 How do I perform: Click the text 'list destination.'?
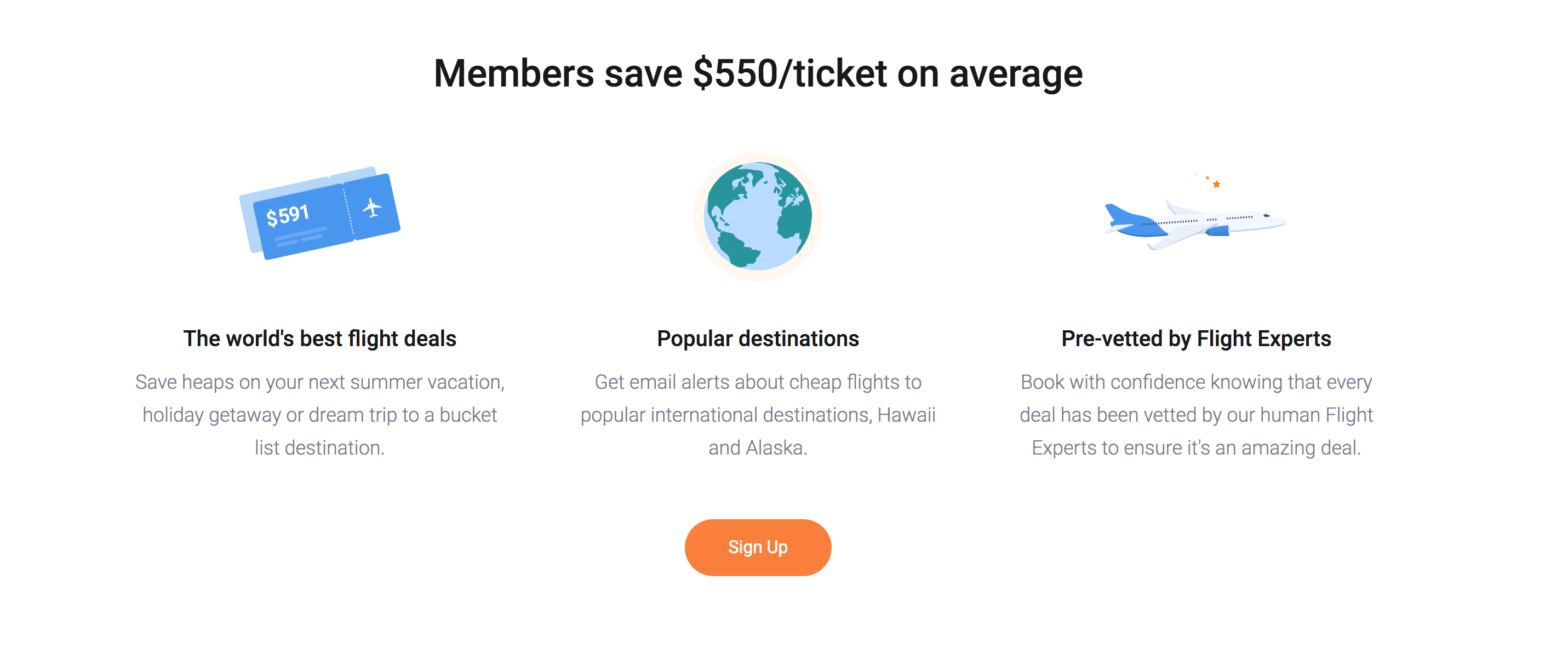point(319,447)
